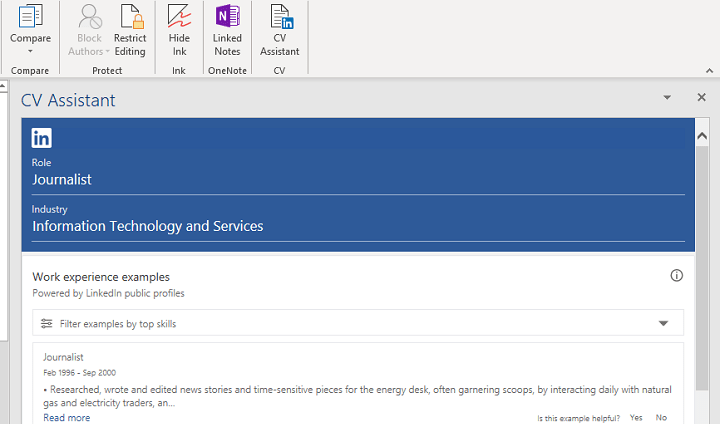Mark the example not helpful with No
This screenshot has height=424, width=720.
pos(661,418)
